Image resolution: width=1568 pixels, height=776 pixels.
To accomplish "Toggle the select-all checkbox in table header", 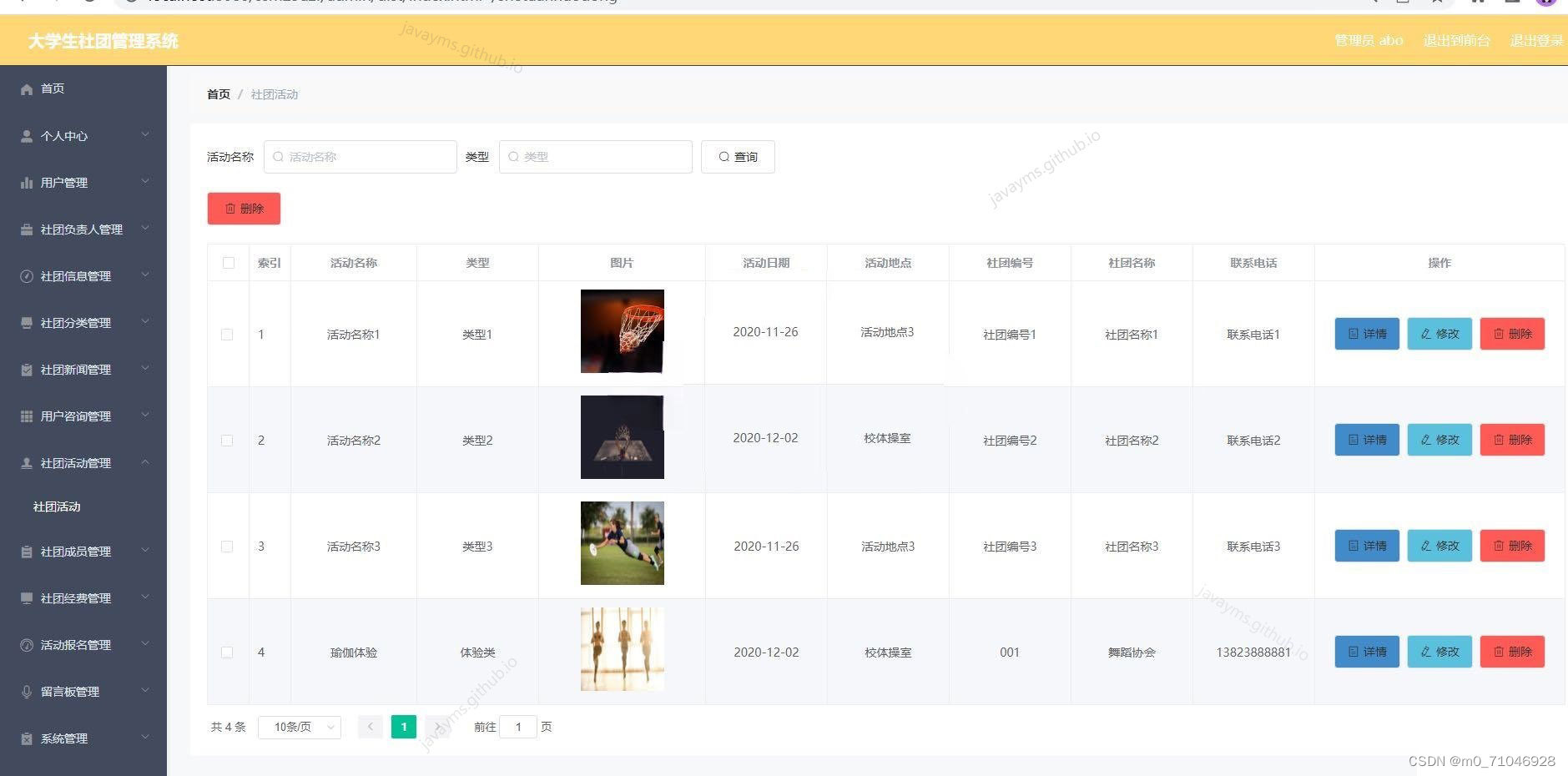I will 229,263.
